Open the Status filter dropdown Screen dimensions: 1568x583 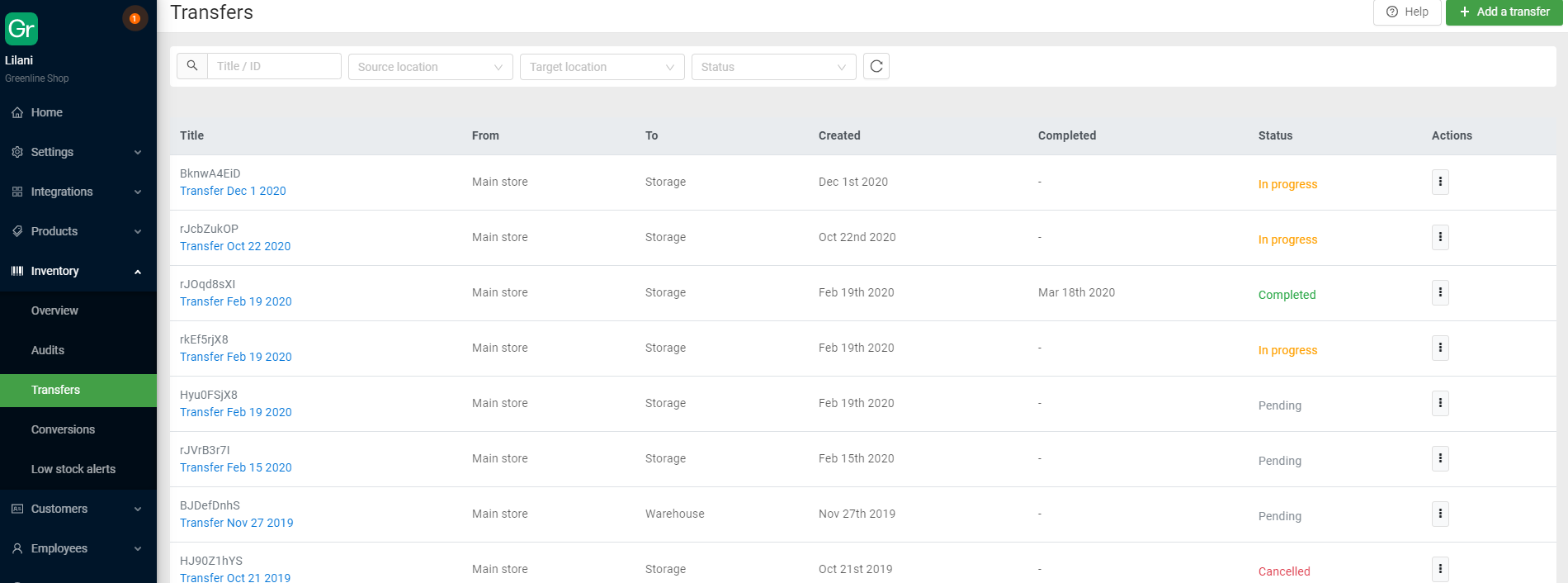click(x=773, y=67)
